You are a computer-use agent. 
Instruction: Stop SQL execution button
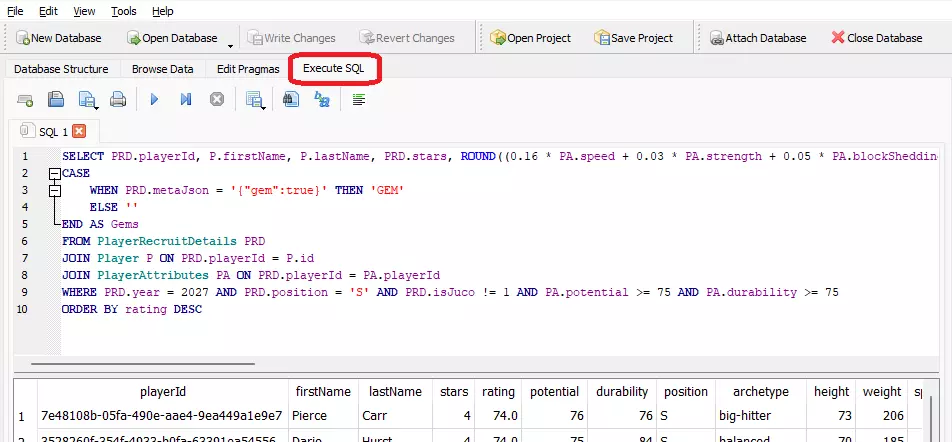(217, 99)
